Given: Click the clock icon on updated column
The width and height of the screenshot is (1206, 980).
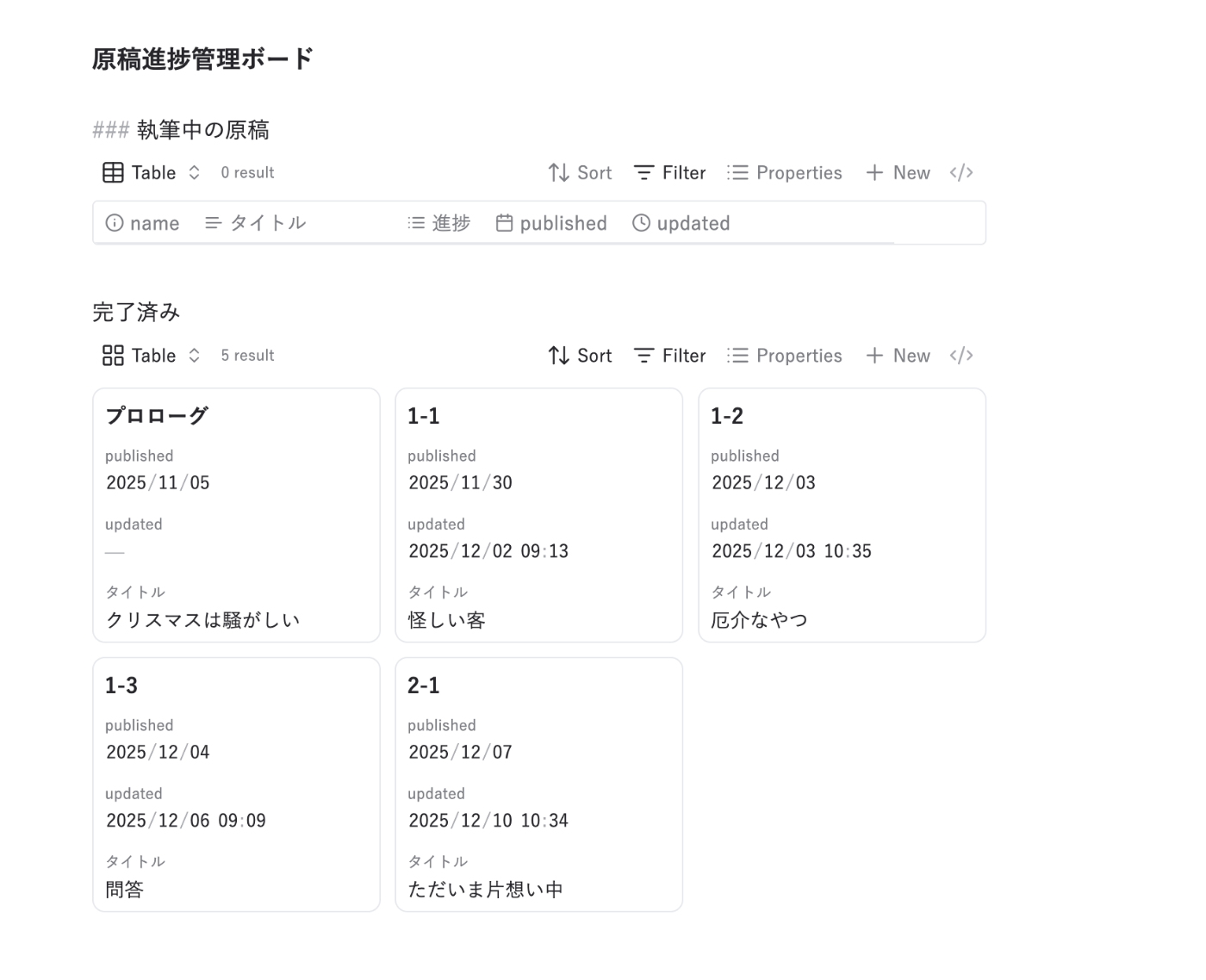Looking at the screenshot, I should [641, 223].
